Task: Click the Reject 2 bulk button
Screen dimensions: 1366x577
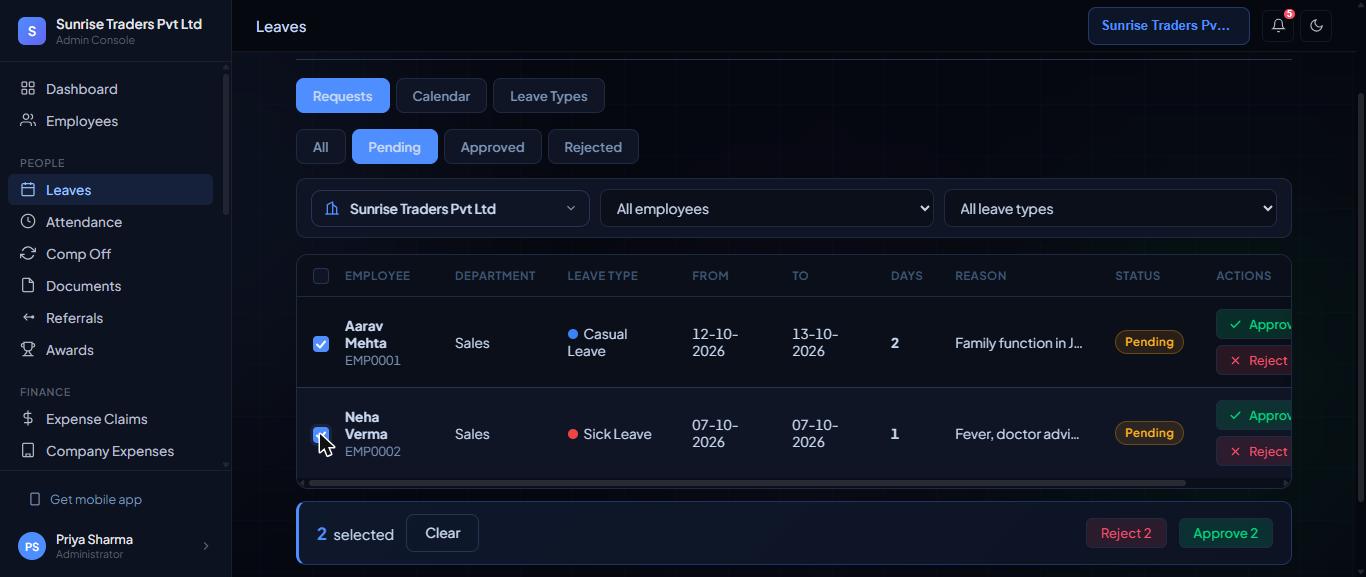Action: 1126,533
